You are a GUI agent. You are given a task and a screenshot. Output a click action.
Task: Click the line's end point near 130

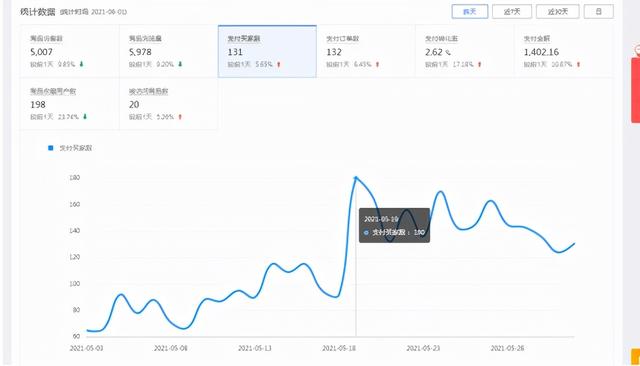(574, 244)
